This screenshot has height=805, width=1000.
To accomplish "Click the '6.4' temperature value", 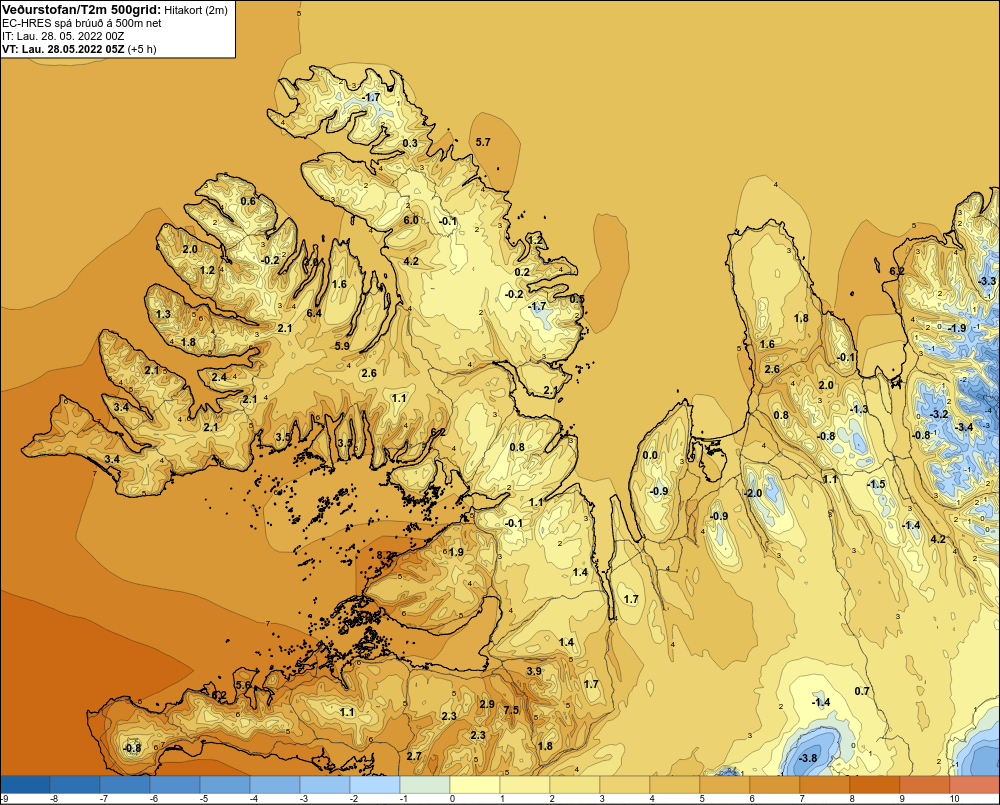I will tap(314, 313).
